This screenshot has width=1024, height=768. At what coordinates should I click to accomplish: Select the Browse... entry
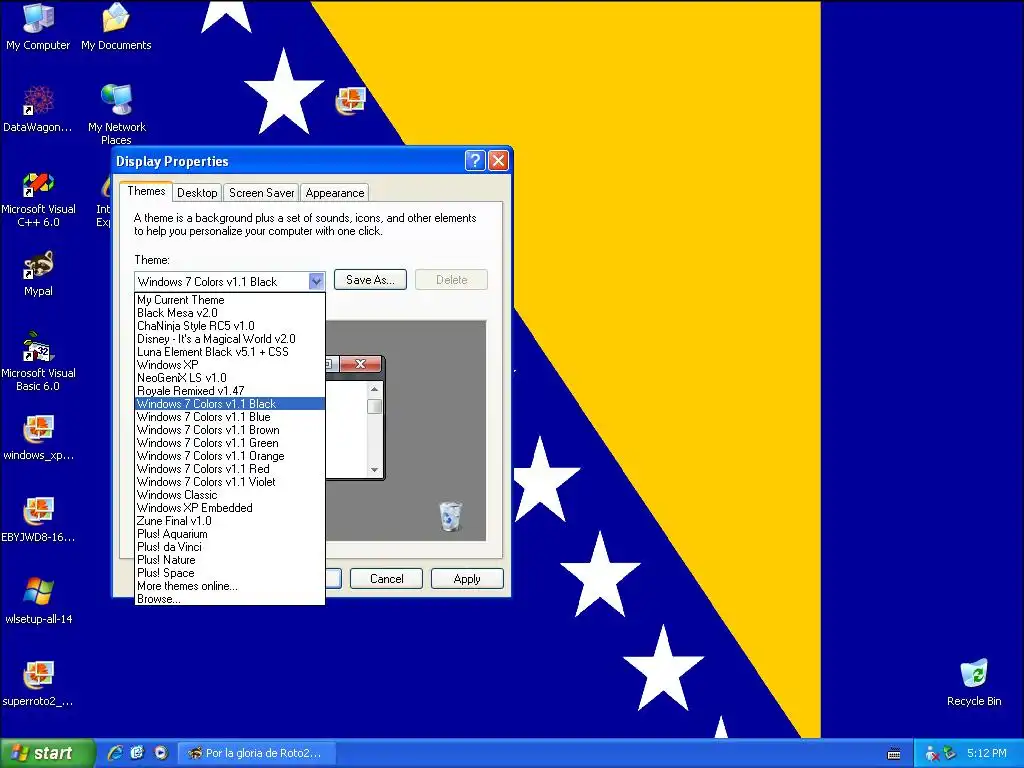click(x=229, y=599)
